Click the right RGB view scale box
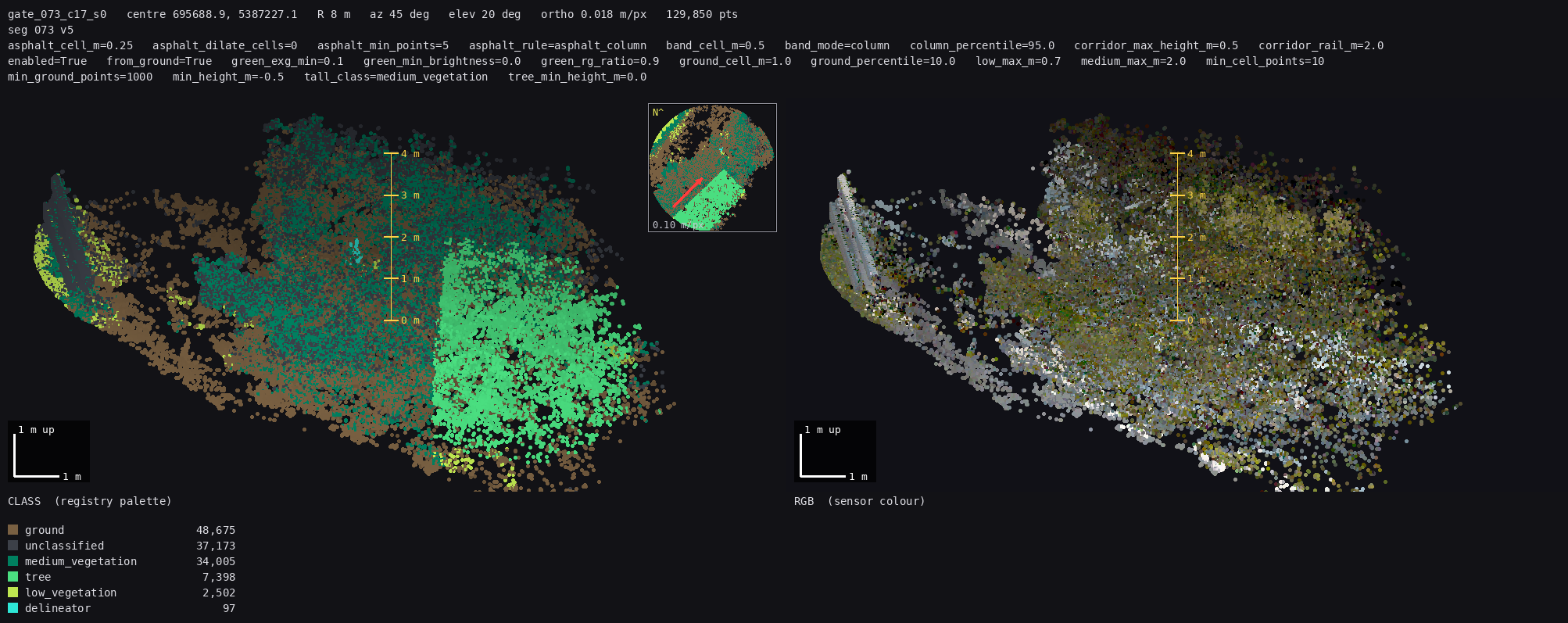The image size is (1568, 623). coord(835,452)
